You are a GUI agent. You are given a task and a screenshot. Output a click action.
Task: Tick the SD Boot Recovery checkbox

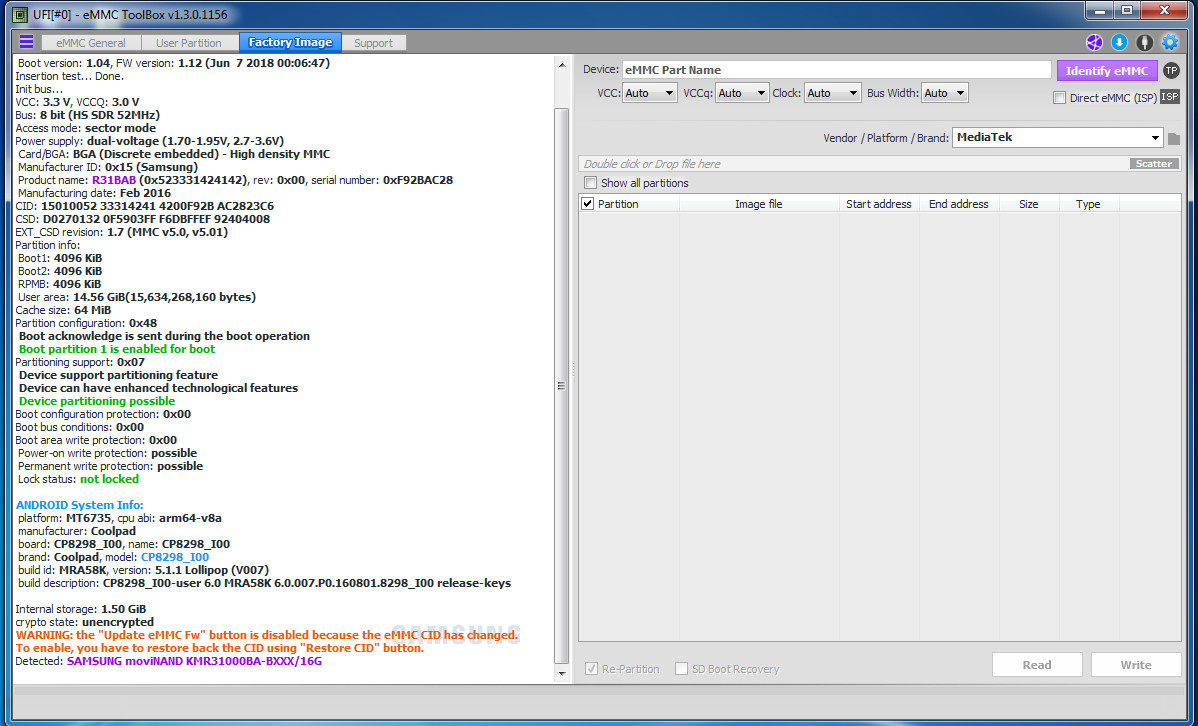pos(682,669)
